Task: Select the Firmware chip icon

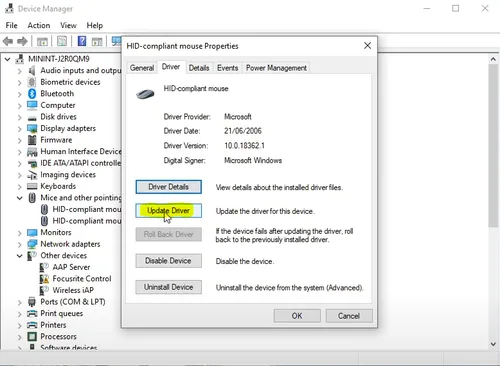Action: point(32,140)
